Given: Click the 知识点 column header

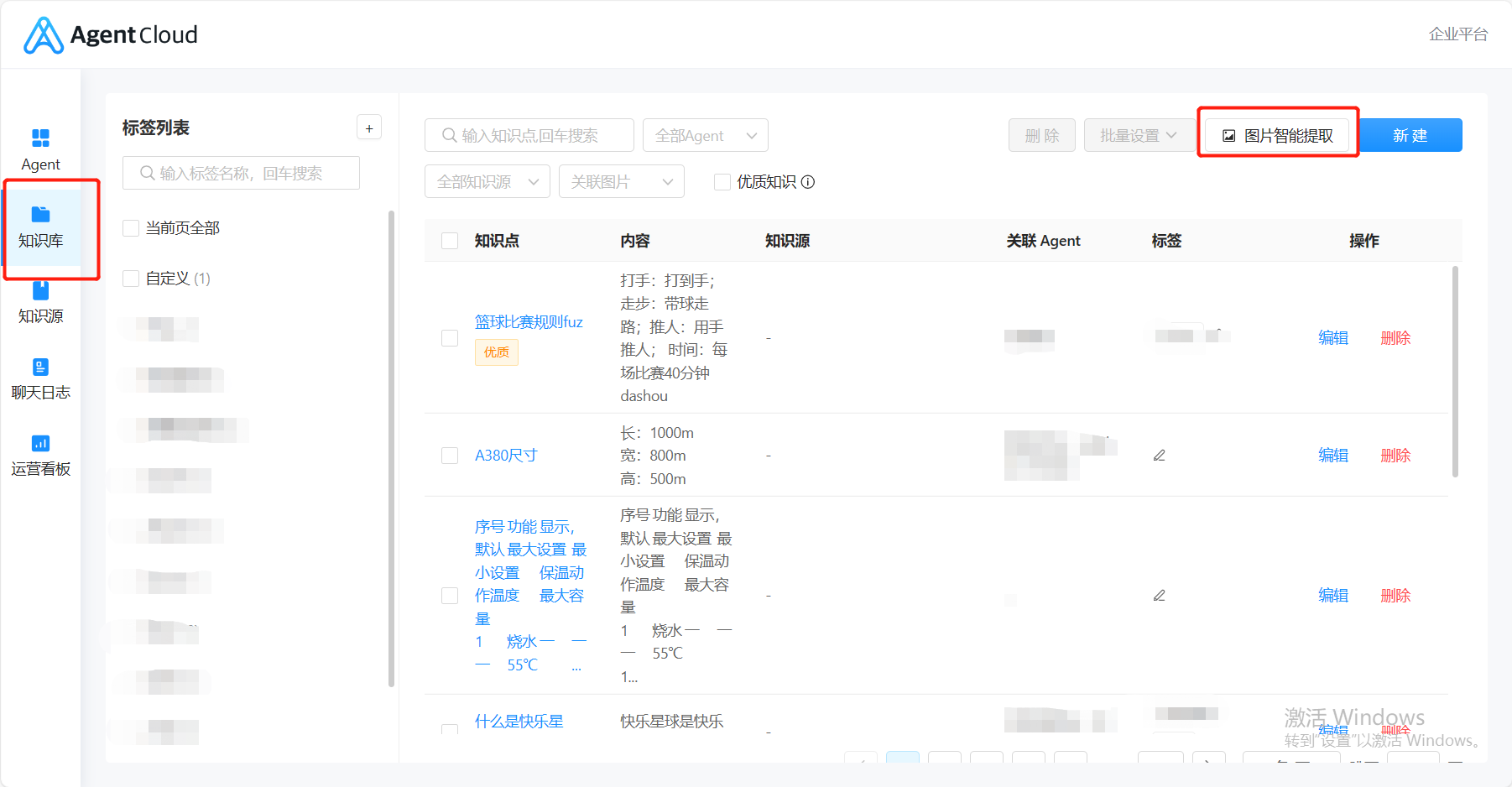Looking at the screenshot, I should 497,241.
